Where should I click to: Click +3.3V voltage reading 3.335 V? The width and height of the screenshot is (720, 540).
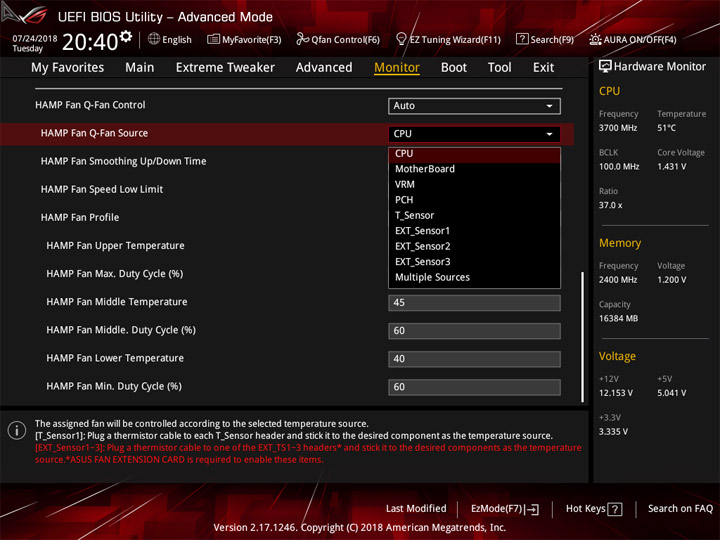click(x=613, y=432)
